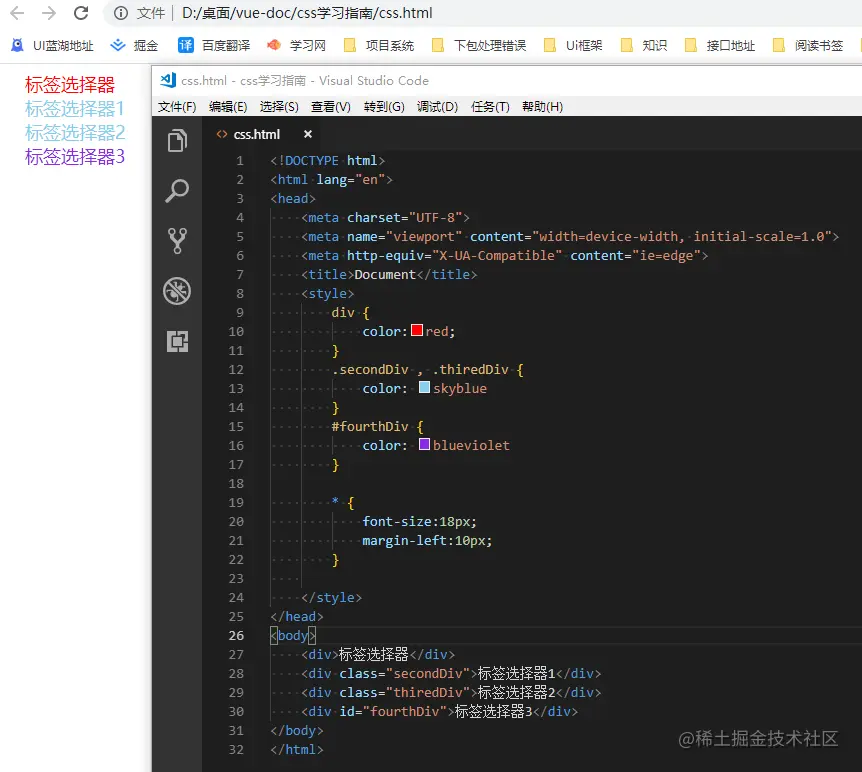Click the red color swatch on line 10

[417, 330]
